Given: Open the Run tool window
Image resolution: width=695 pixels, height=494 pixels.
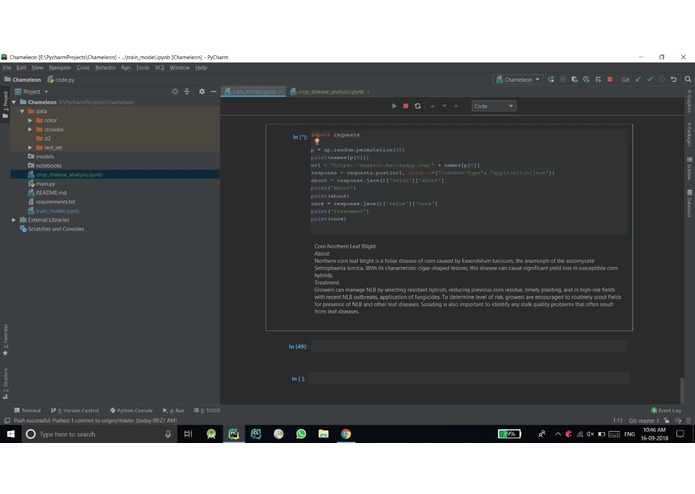Looking at the screenshot, I should coord(173,411).
